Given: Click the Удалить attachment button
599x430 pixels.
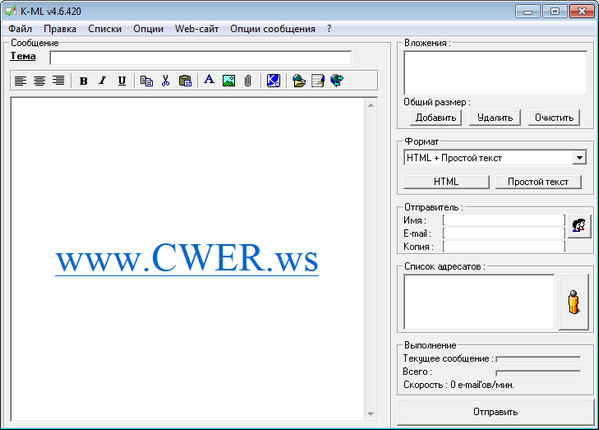Looking at the screenshot, I should (x=495, y=118).
